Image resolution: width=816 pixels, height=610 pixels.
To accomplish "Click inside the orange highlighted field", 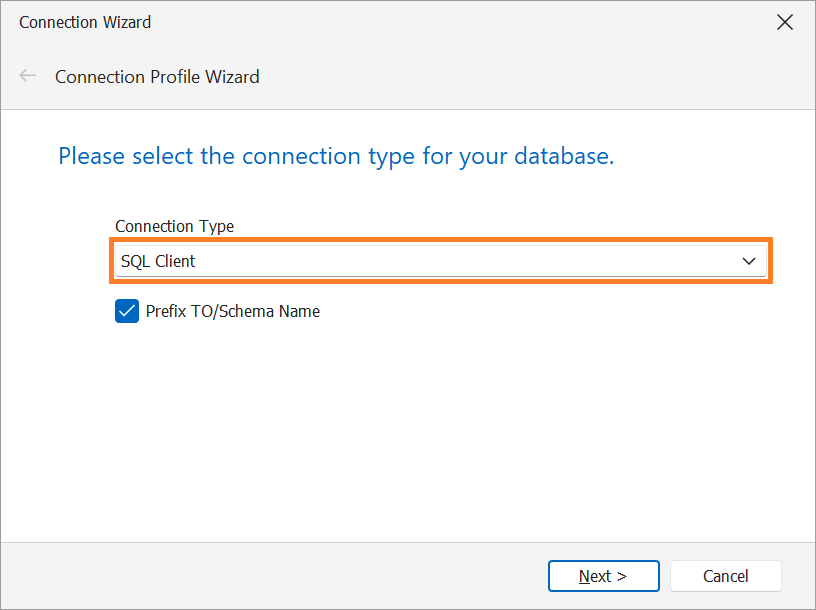I will [440, 261].
